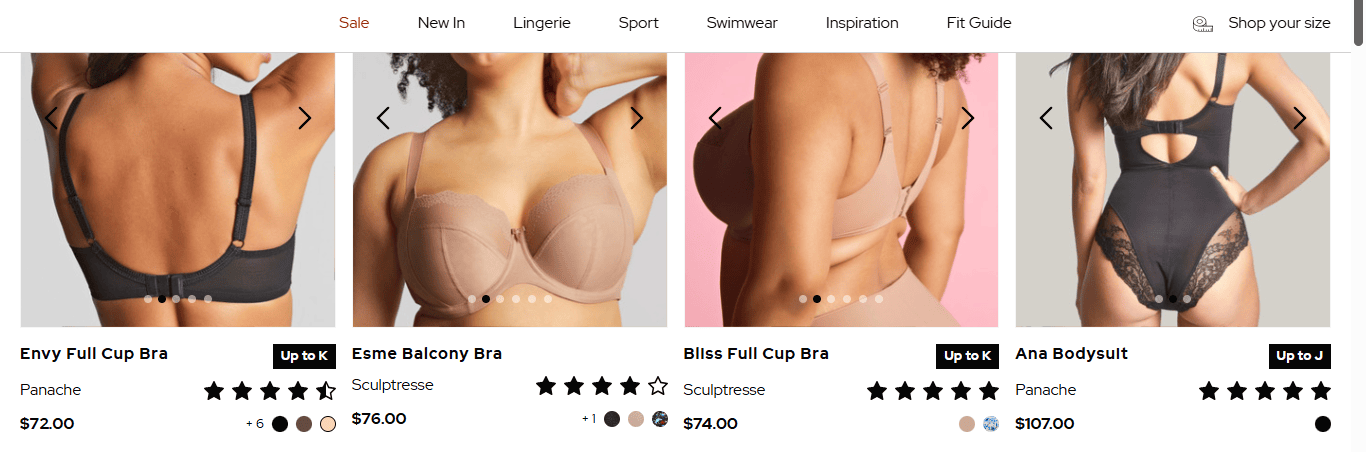
Task: Show next image of Envy Full Cup Bra
Action: pos(305,118)
